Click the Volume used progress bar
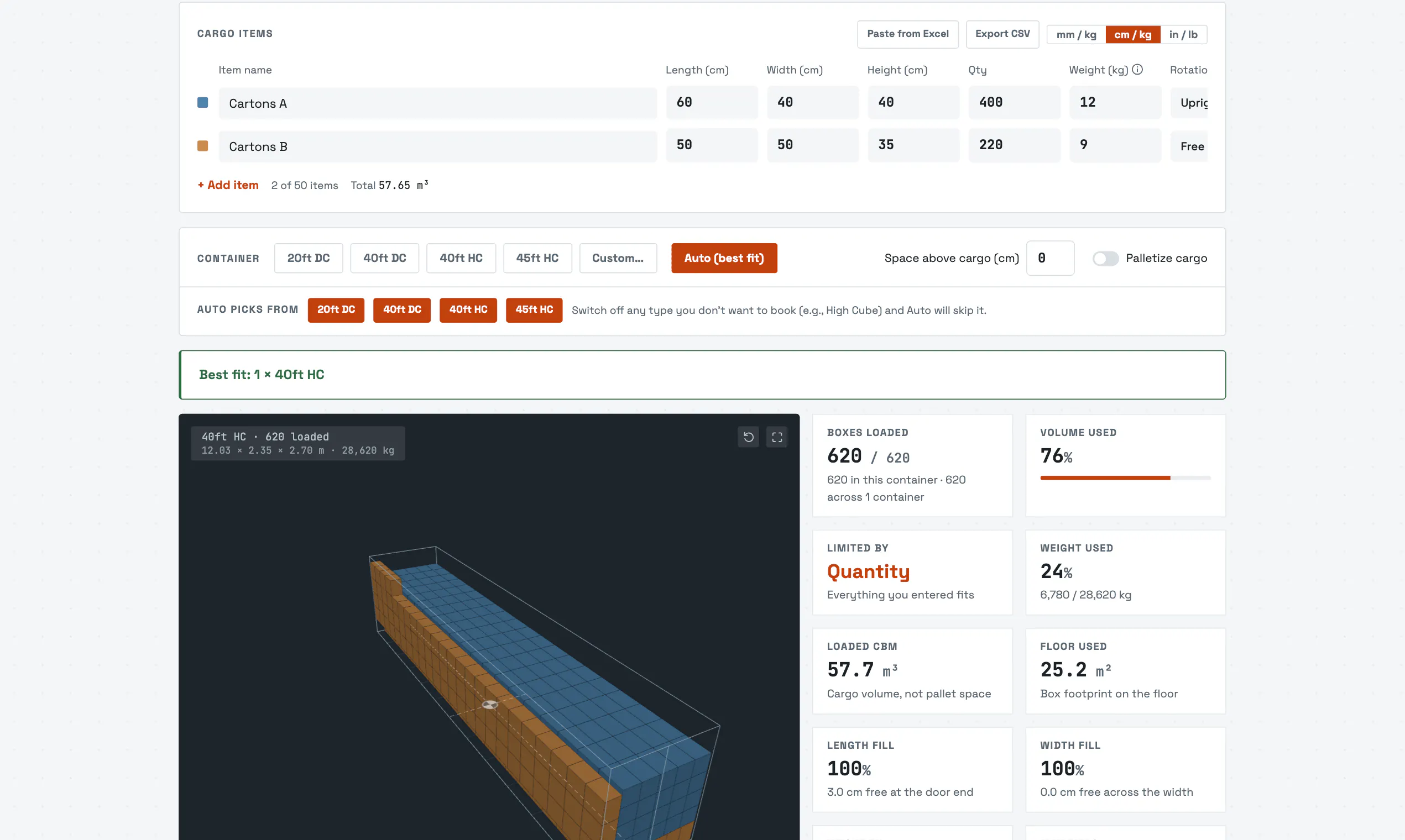The image size is (1405, 840). [1125, 478]
